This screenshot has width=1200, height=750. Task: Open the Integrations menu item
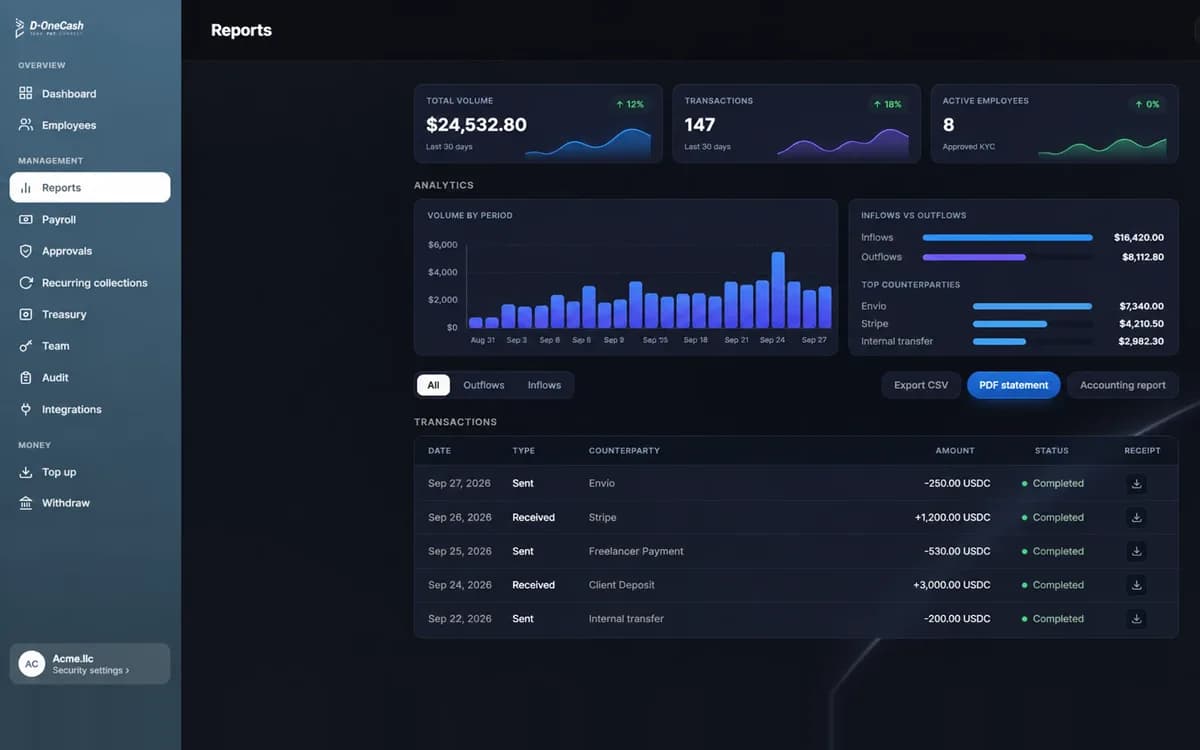click(x=90, y=409)
